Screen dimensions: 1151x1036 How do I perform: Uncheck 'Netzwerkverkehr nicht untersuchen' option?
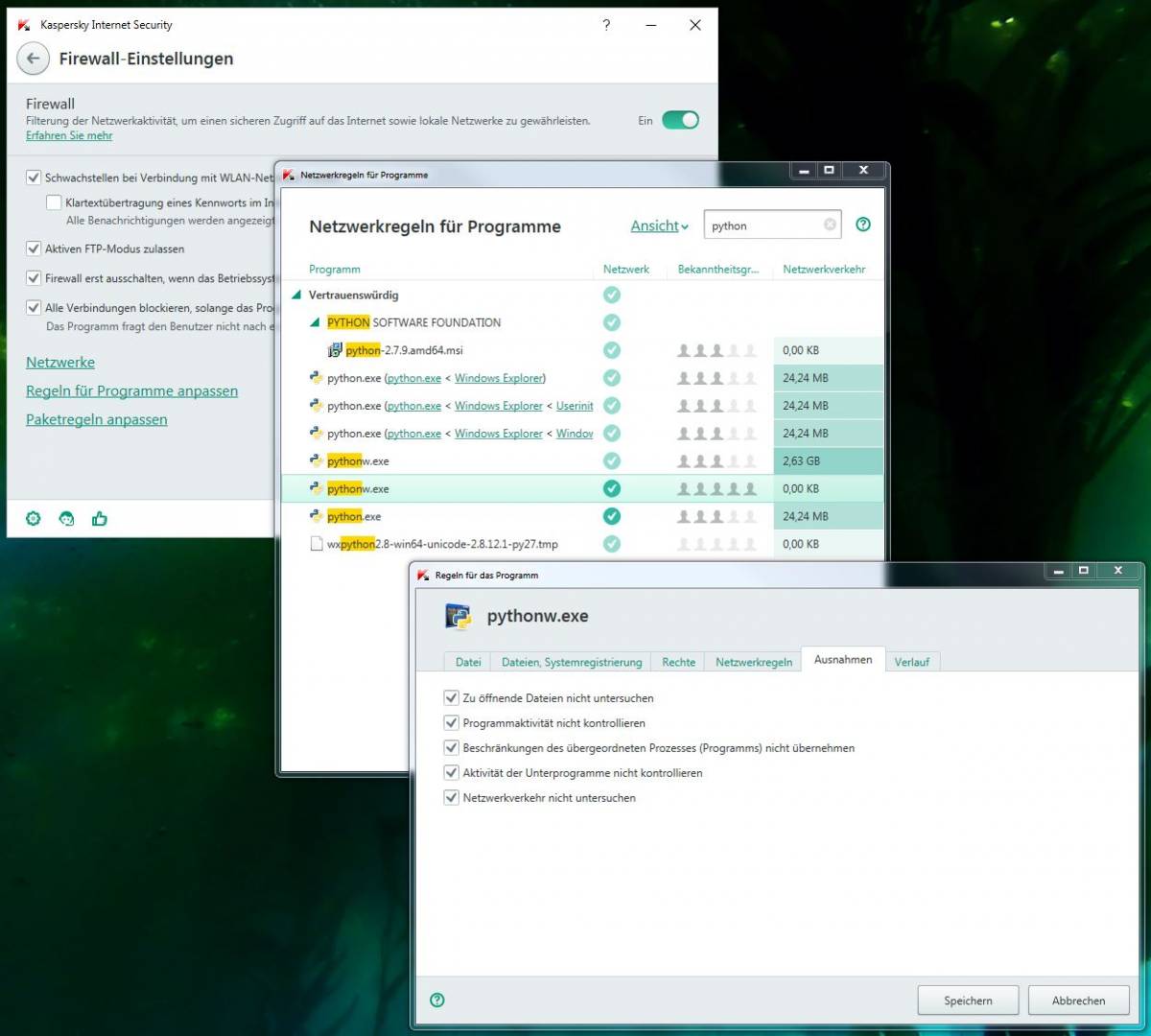(452, 797)
